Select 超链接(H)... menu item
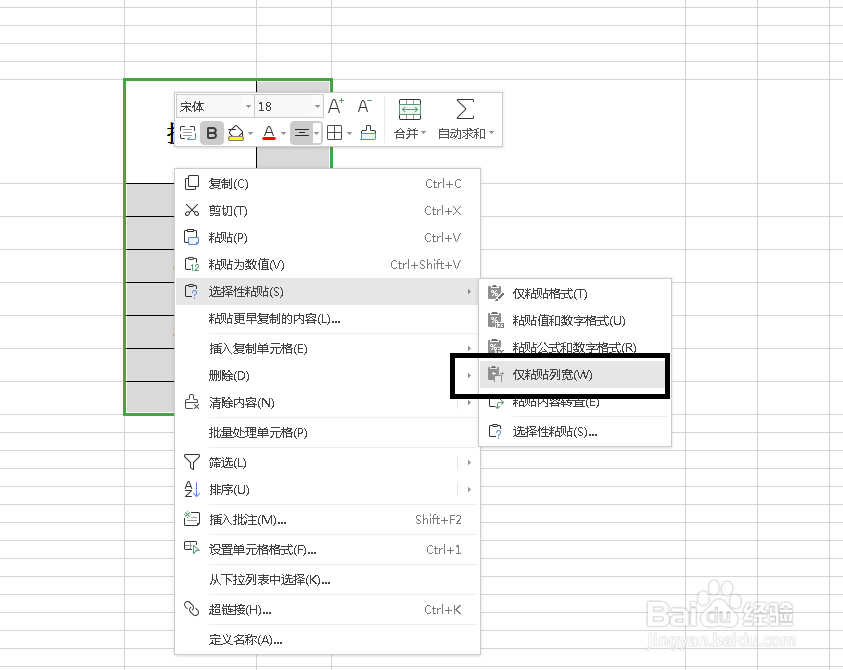This screenshot has height=670, width=843. (x=327, y=609)
